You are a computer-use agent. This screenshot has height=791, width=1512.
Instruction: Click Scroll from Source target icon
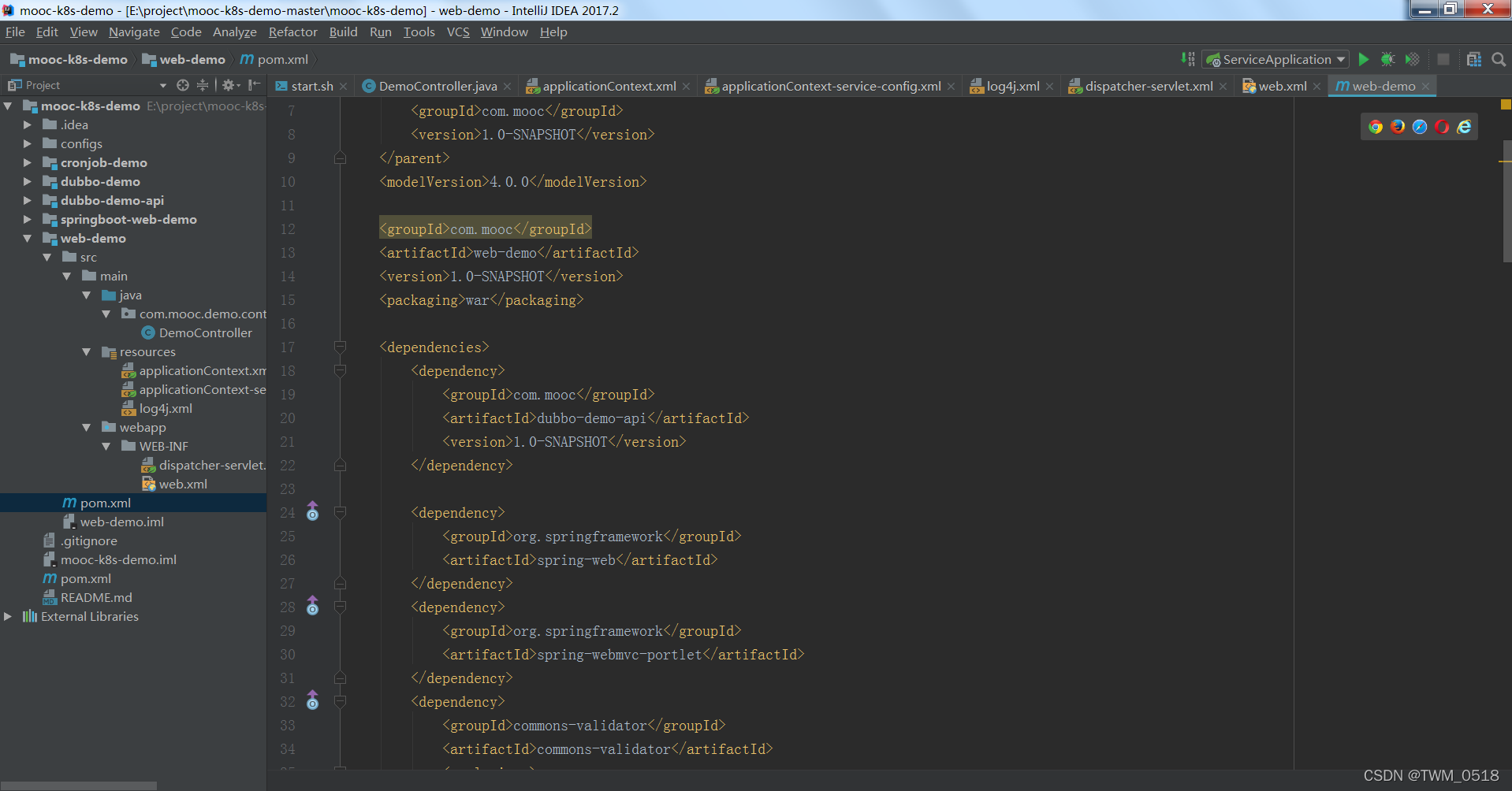pyautogui.click(x=183, y=85)
